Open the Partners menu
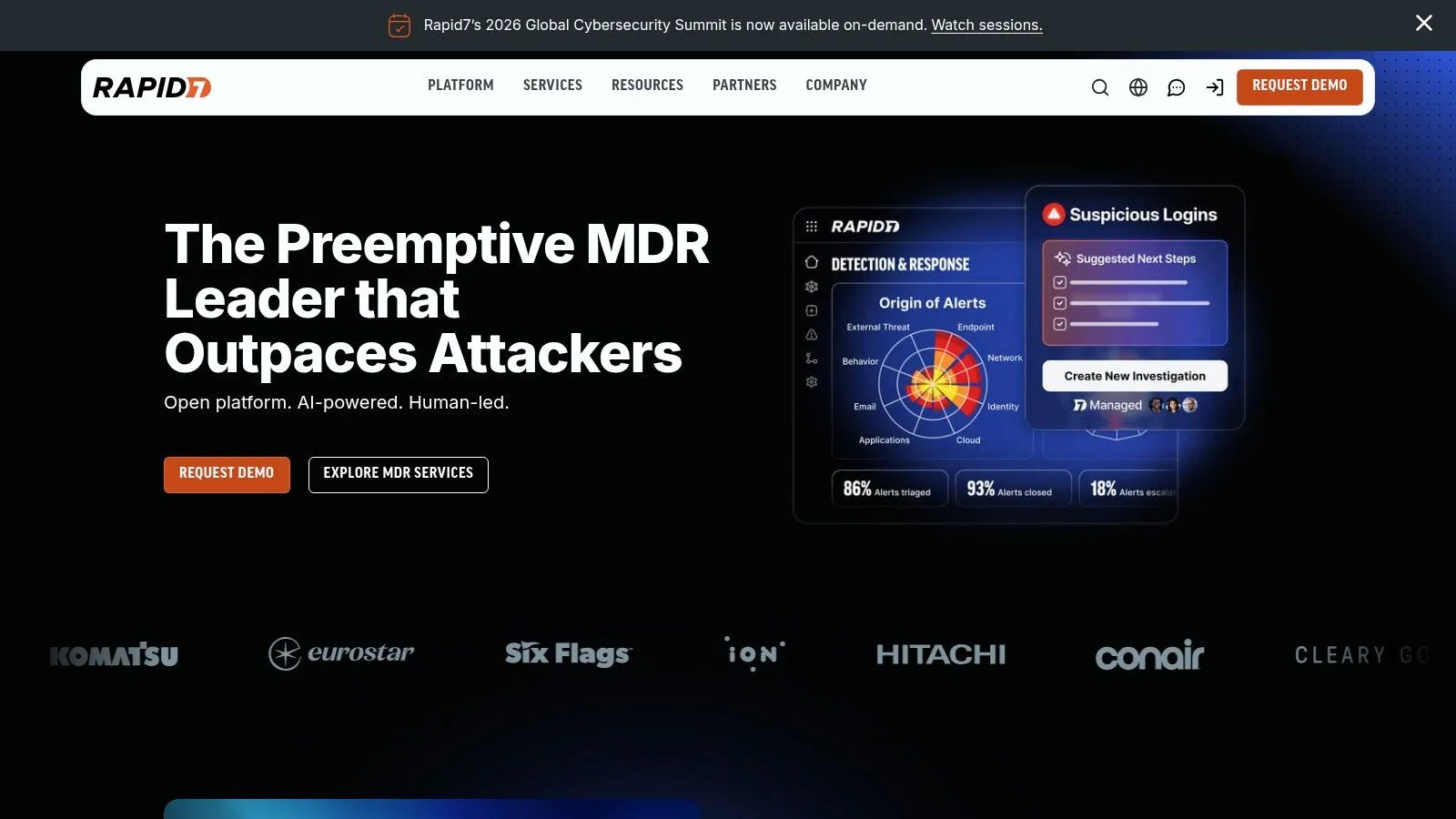The image size is (1456, 819). (744, 85)
